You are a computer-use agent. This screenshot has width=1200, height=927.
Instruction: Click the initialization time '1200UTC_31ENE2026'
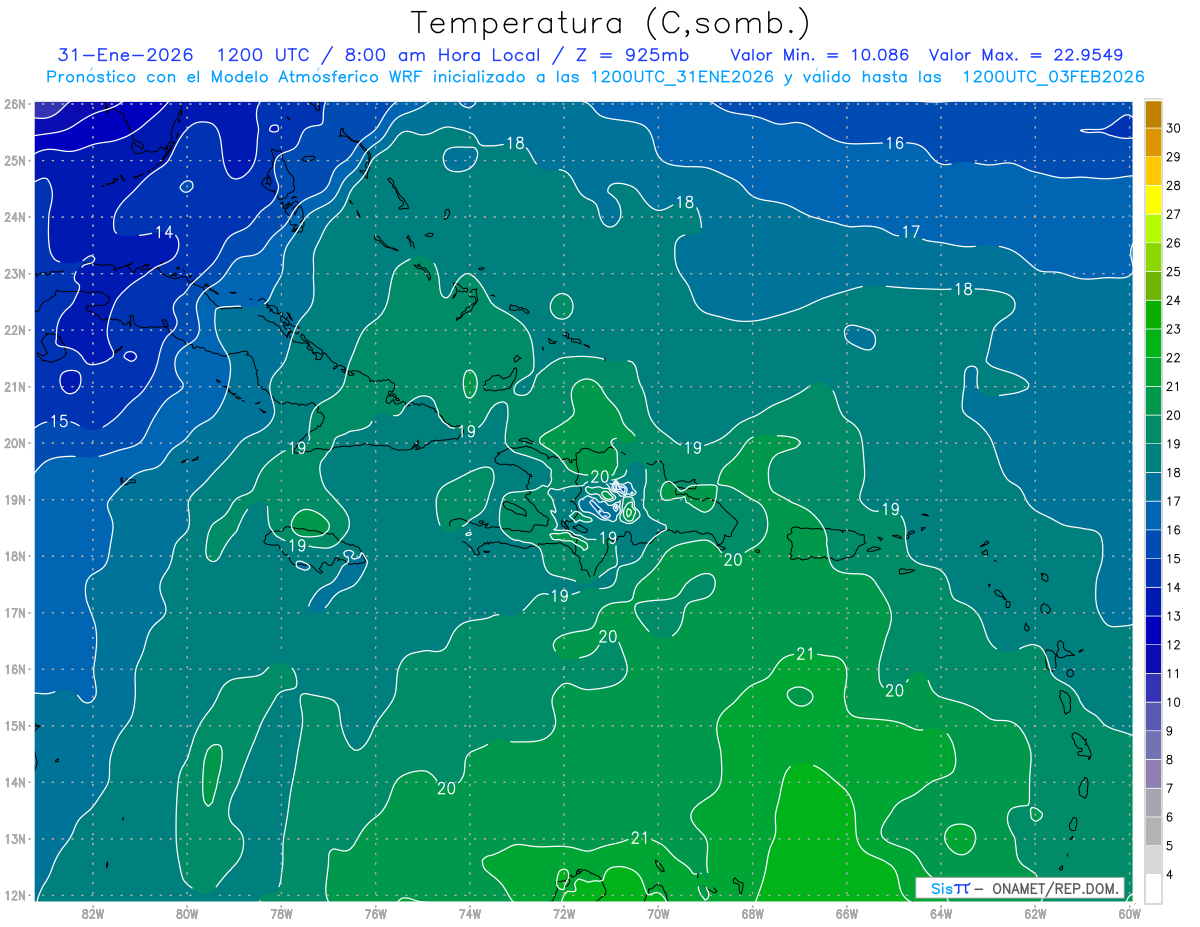[682, 77]
